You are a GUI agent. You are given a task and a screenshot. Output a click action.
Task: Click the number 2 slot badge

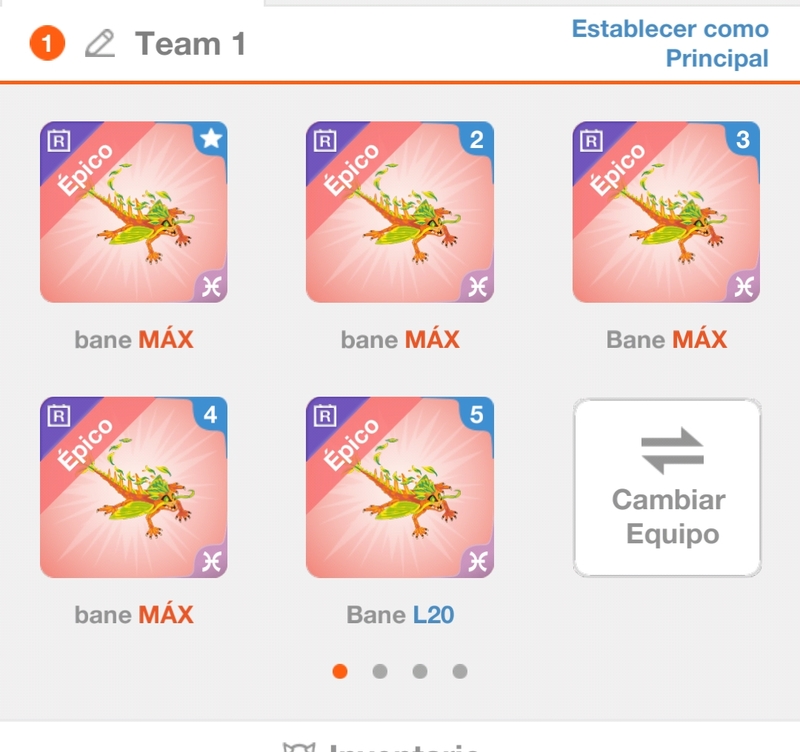(x=477, y=139)
